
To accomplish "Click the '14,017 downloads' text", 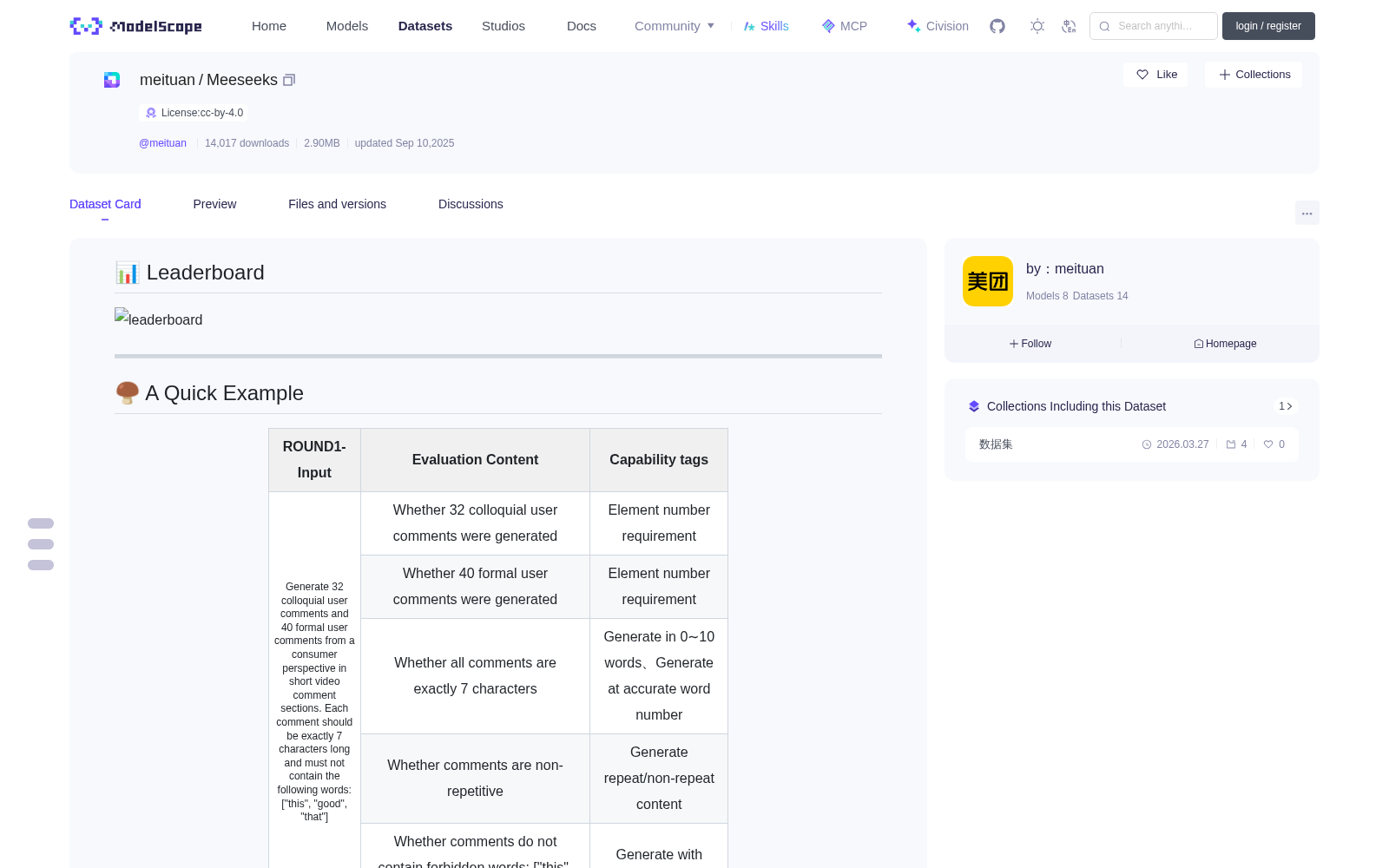I will (x=247, y=143).
